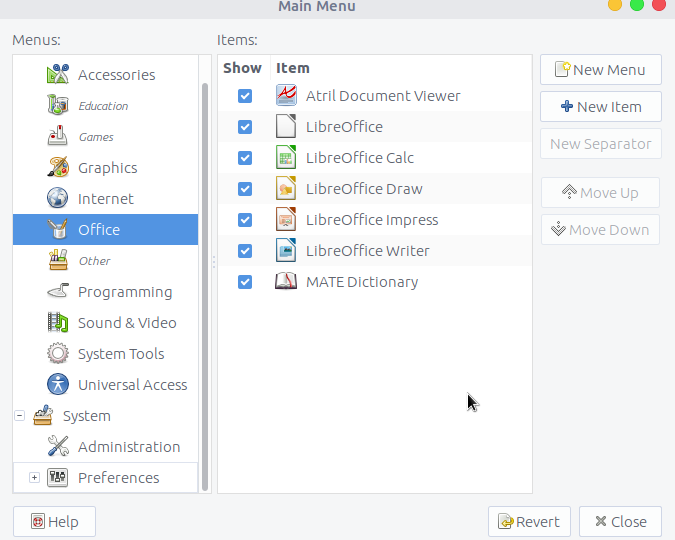Image resolution: width=675 pixels, height=540 pixels.
Task: Click the Office menu icon
Action: coord(58,230)
